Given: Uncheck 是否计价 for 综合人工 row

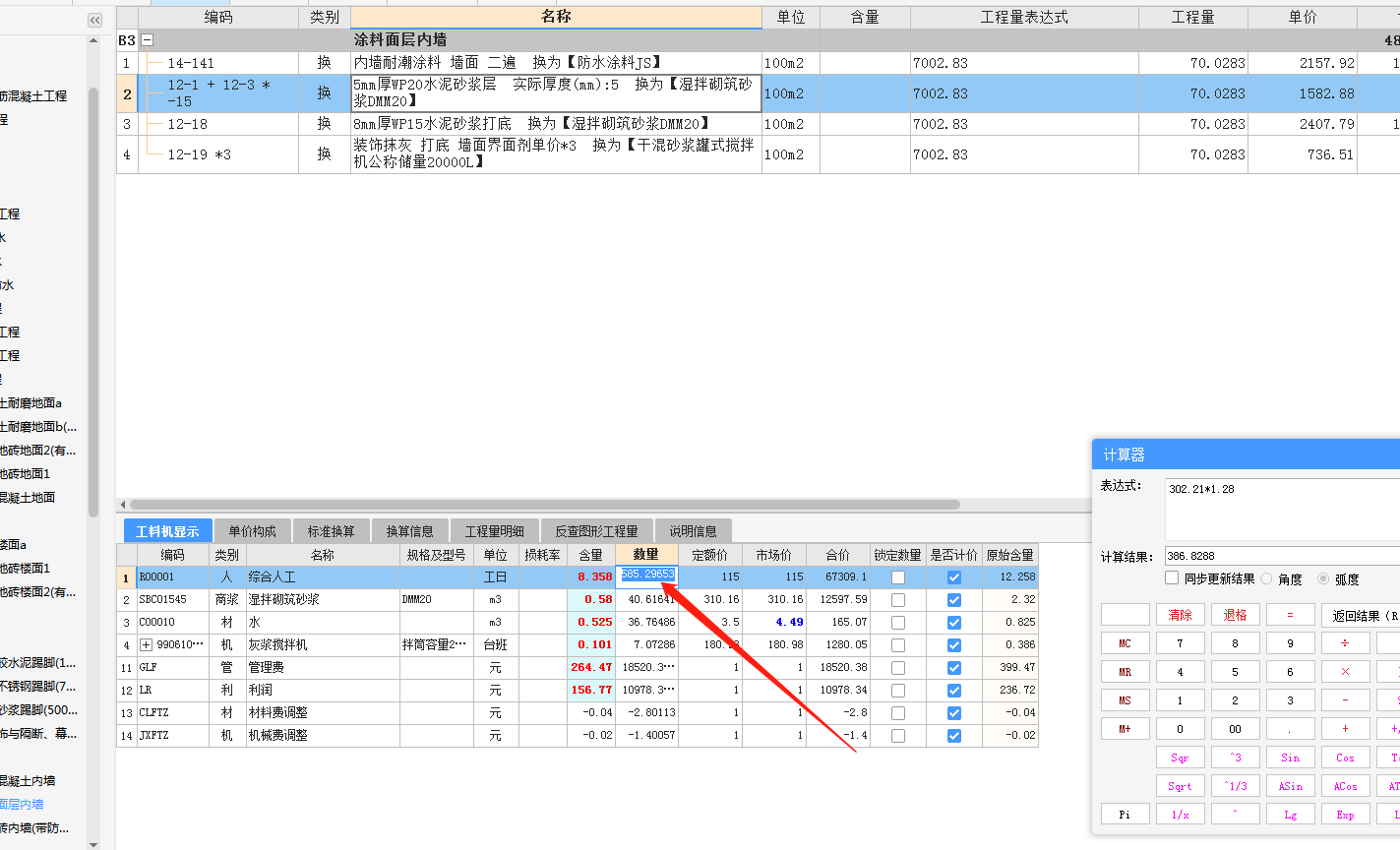Looking at the screenshot, I should pyautogui.click(x=954, y=577).
